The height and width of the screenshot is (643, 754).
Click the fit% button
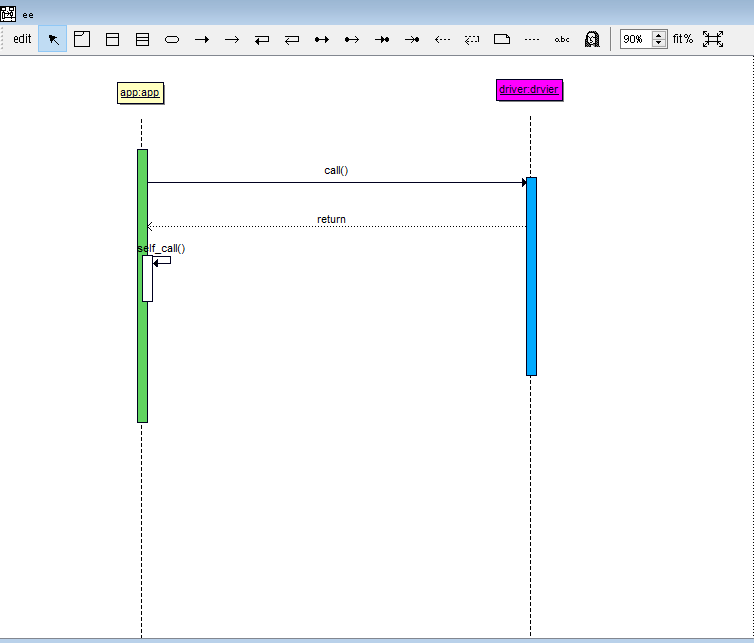[x=683, y=39]
